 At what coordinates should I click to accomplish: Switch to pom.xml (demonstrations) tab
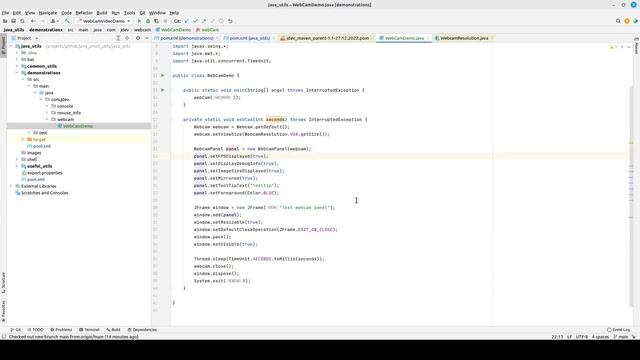186,38
